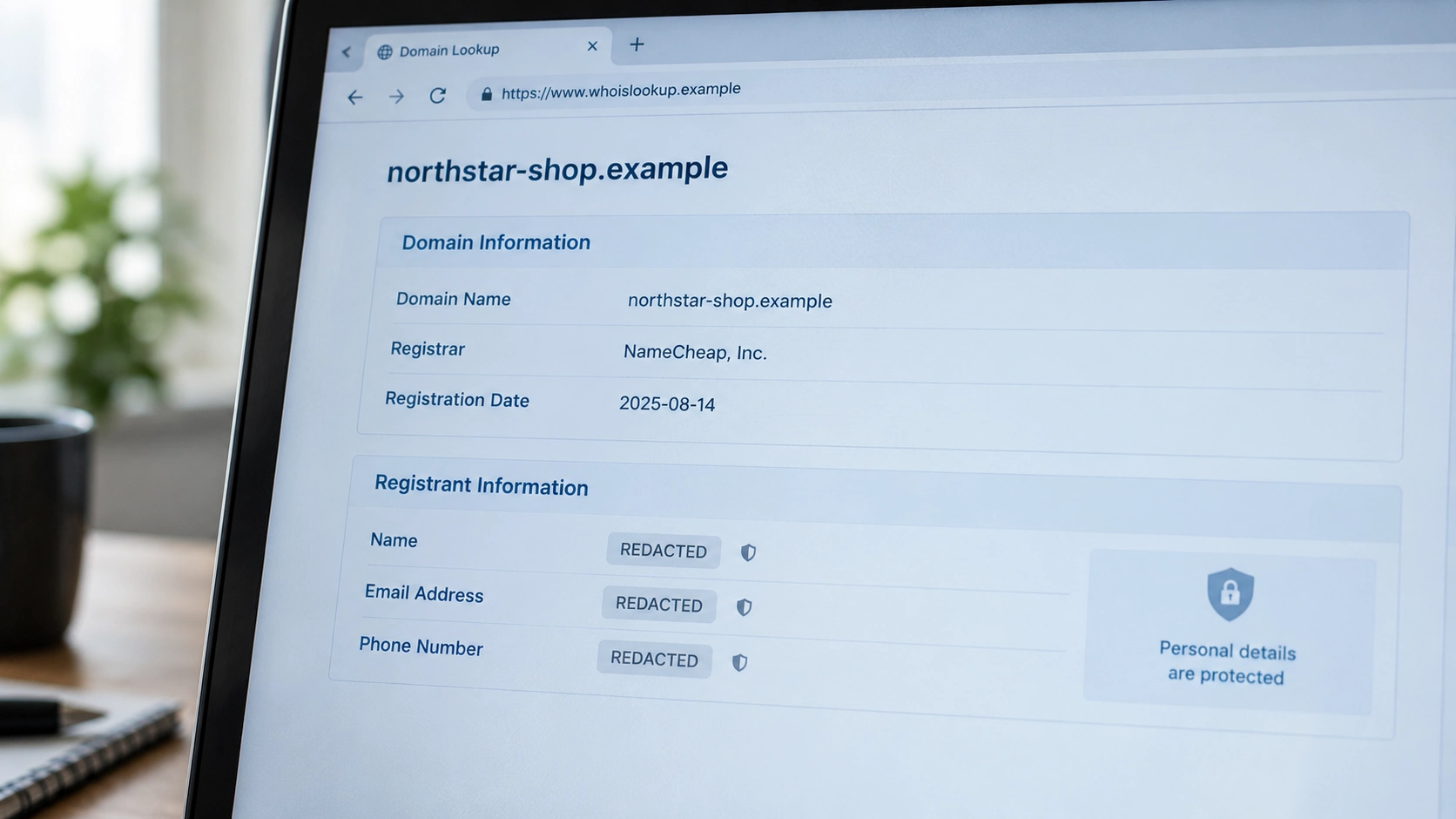1456x819 pixels.
Task: Close the Domain Lookup tab
Action: (592, 46)
